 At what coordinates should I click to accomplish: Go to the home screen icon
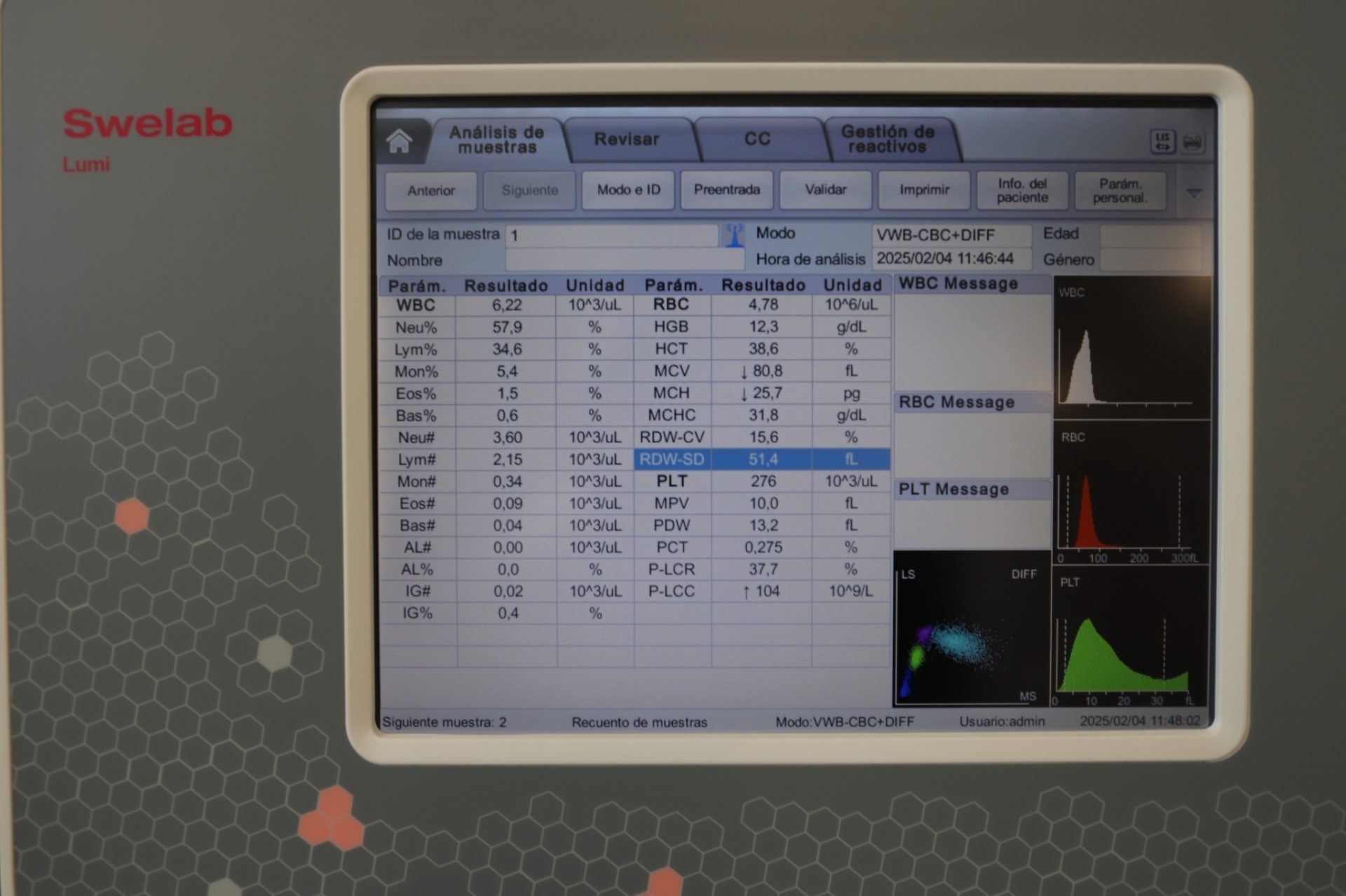click(x=400, y=142)
